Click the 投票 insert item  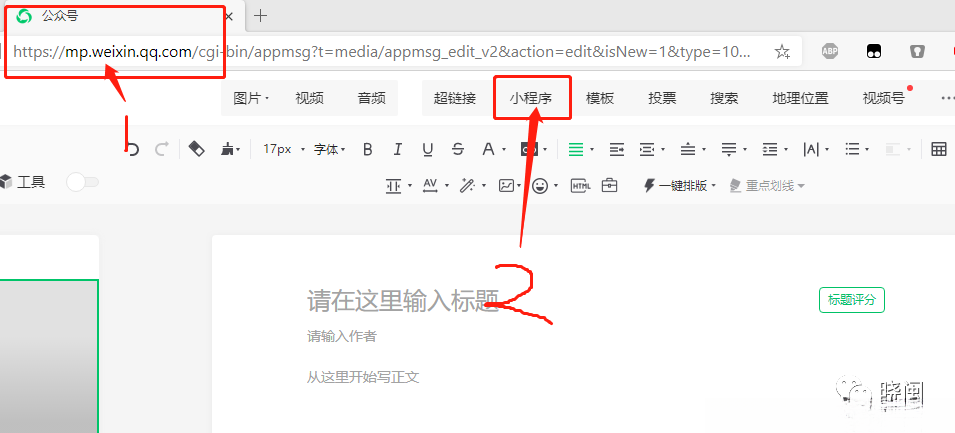(x=662, y=98)
